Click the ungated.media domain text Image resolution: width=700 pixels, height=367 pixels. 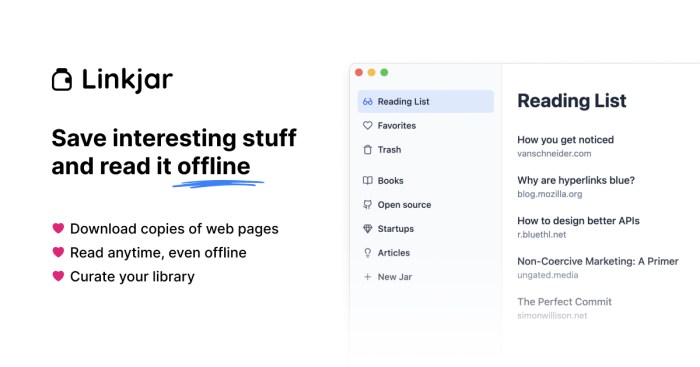(547, 275)
